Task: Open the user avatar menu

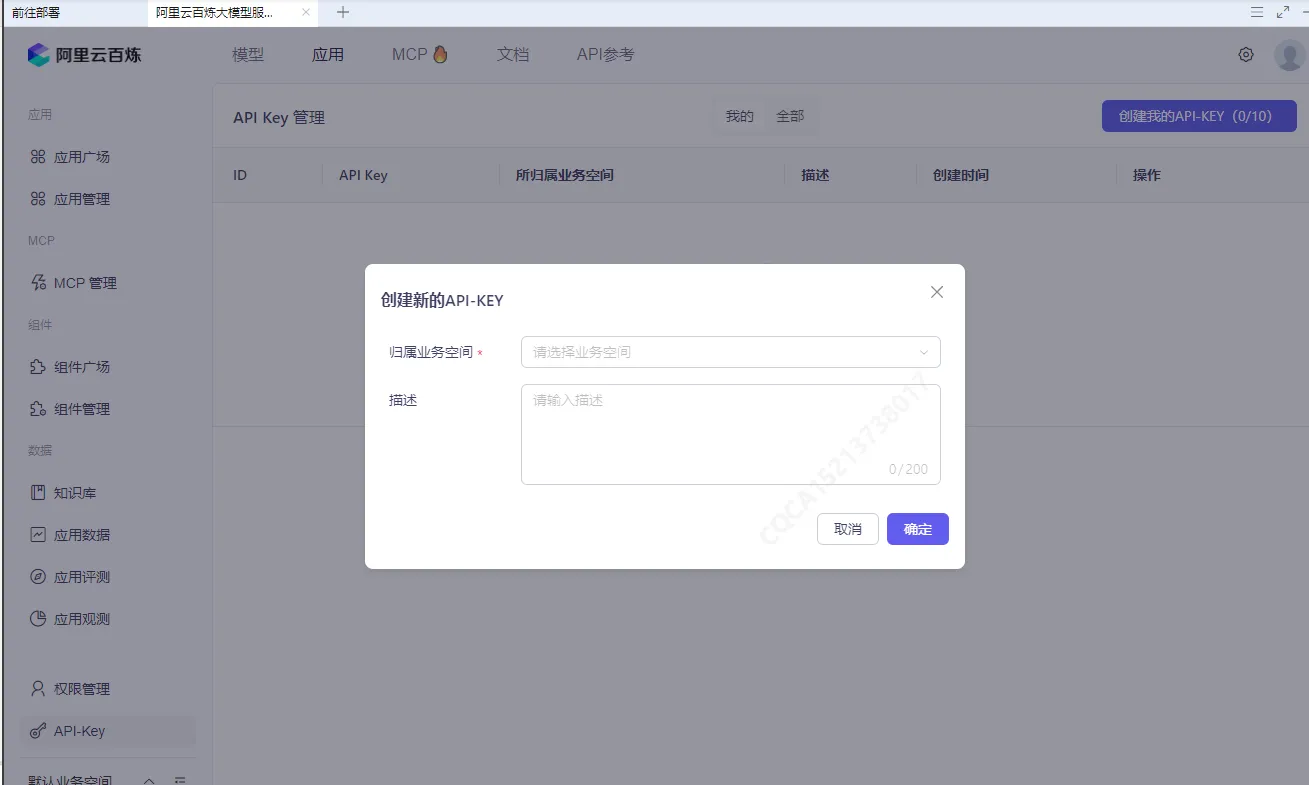Action: coord(1289,55)
